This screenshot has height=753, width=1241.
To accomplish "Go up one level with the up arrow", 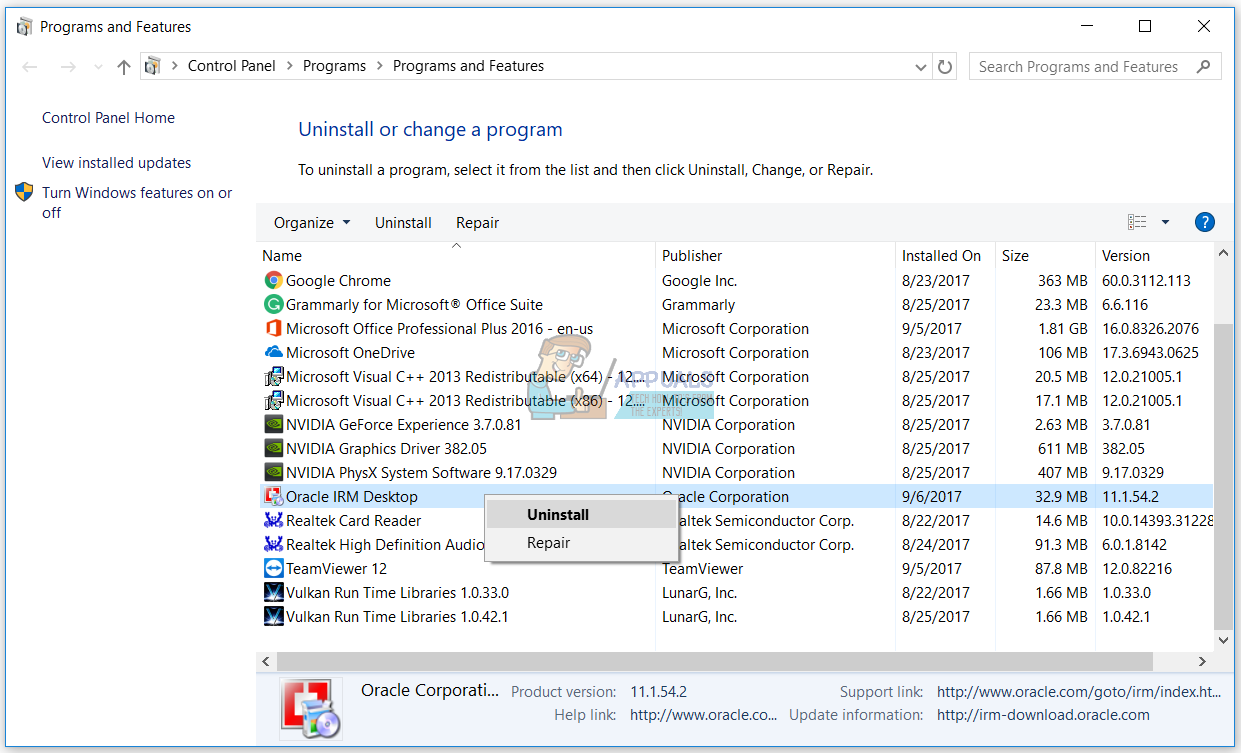I will 124,67.
